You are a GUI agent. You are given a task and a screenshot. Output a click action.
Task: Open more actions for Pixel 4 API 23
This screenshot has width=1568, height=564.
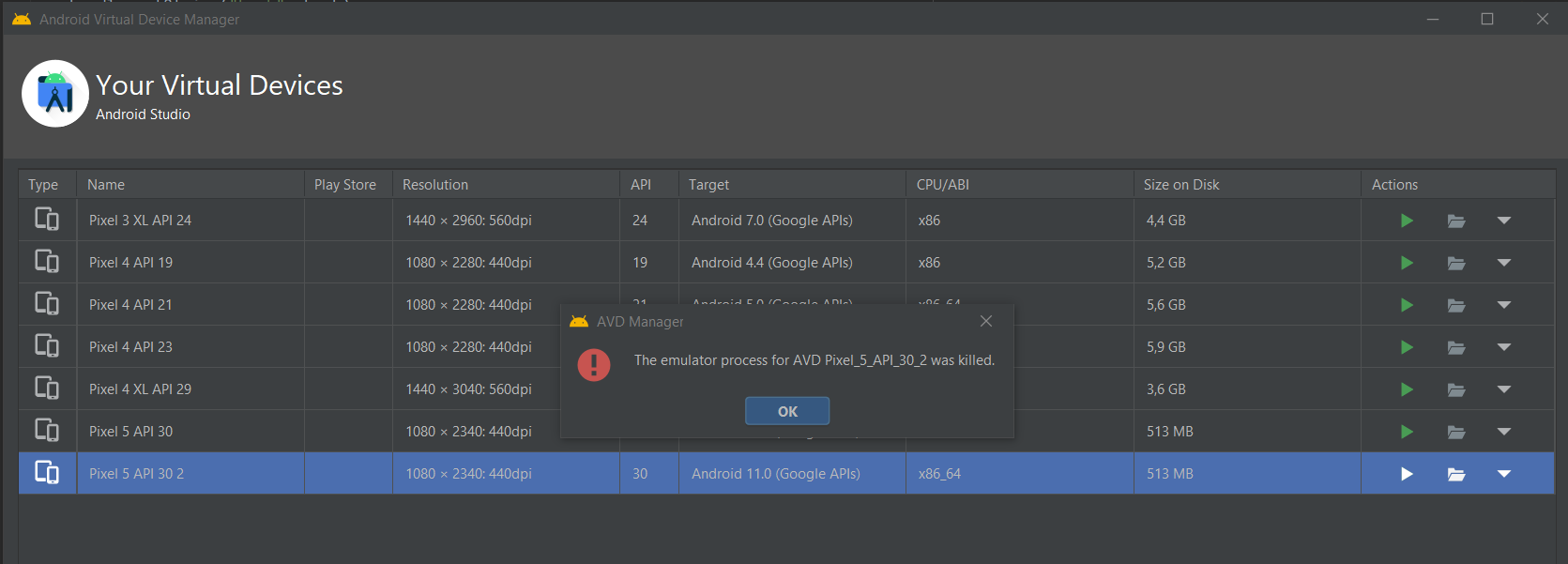click(1504, 347)
